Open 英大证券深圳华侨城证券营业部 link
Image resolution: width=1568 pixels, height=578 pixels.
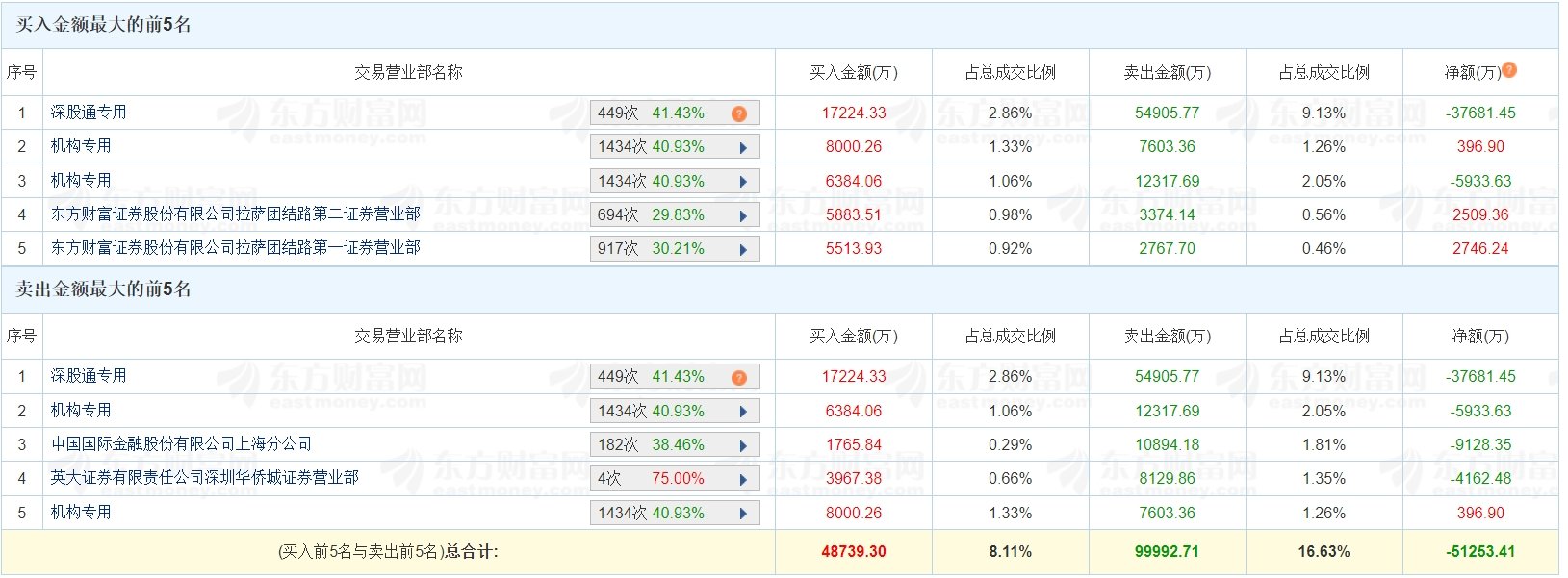click(x=205, y=478)
